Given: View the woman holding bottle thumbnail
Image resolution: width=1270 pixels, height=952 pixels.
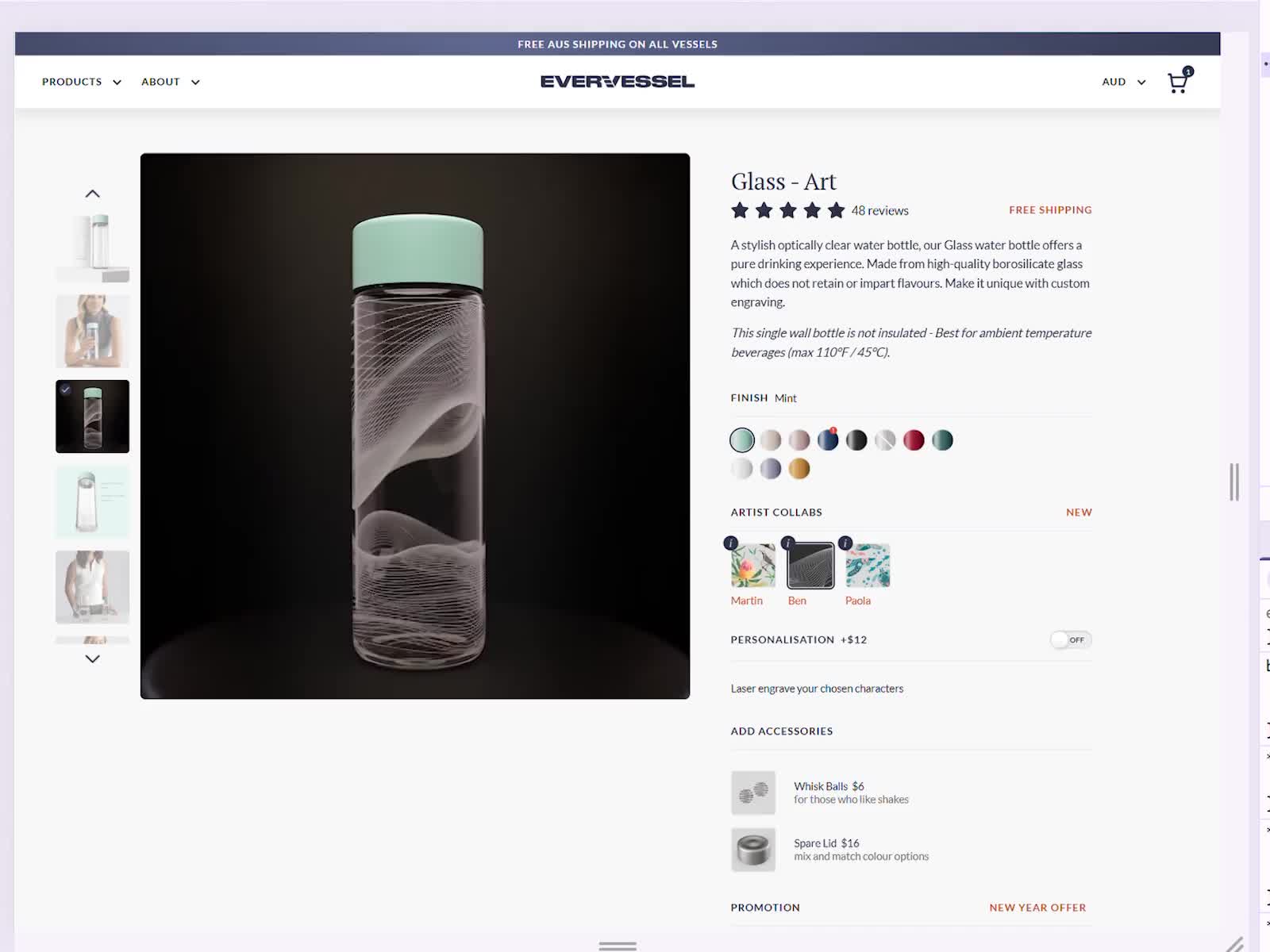Looking at the screenshot, I should pos(92,332).
